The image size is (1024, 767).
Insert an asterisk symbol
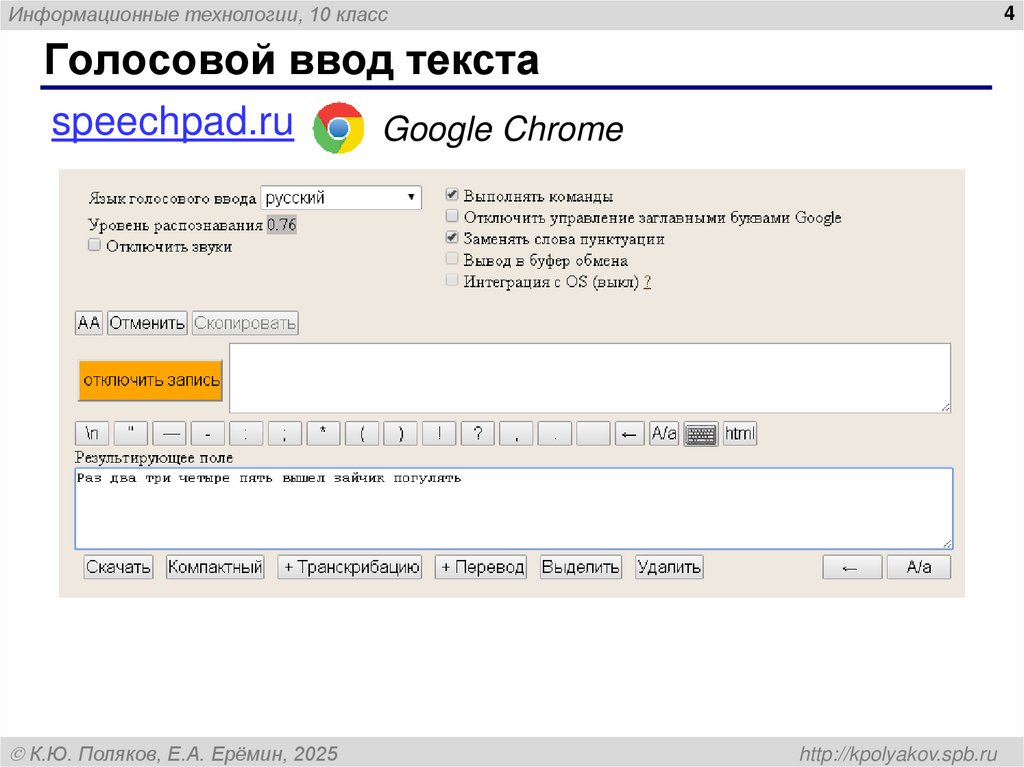[323, 434]
